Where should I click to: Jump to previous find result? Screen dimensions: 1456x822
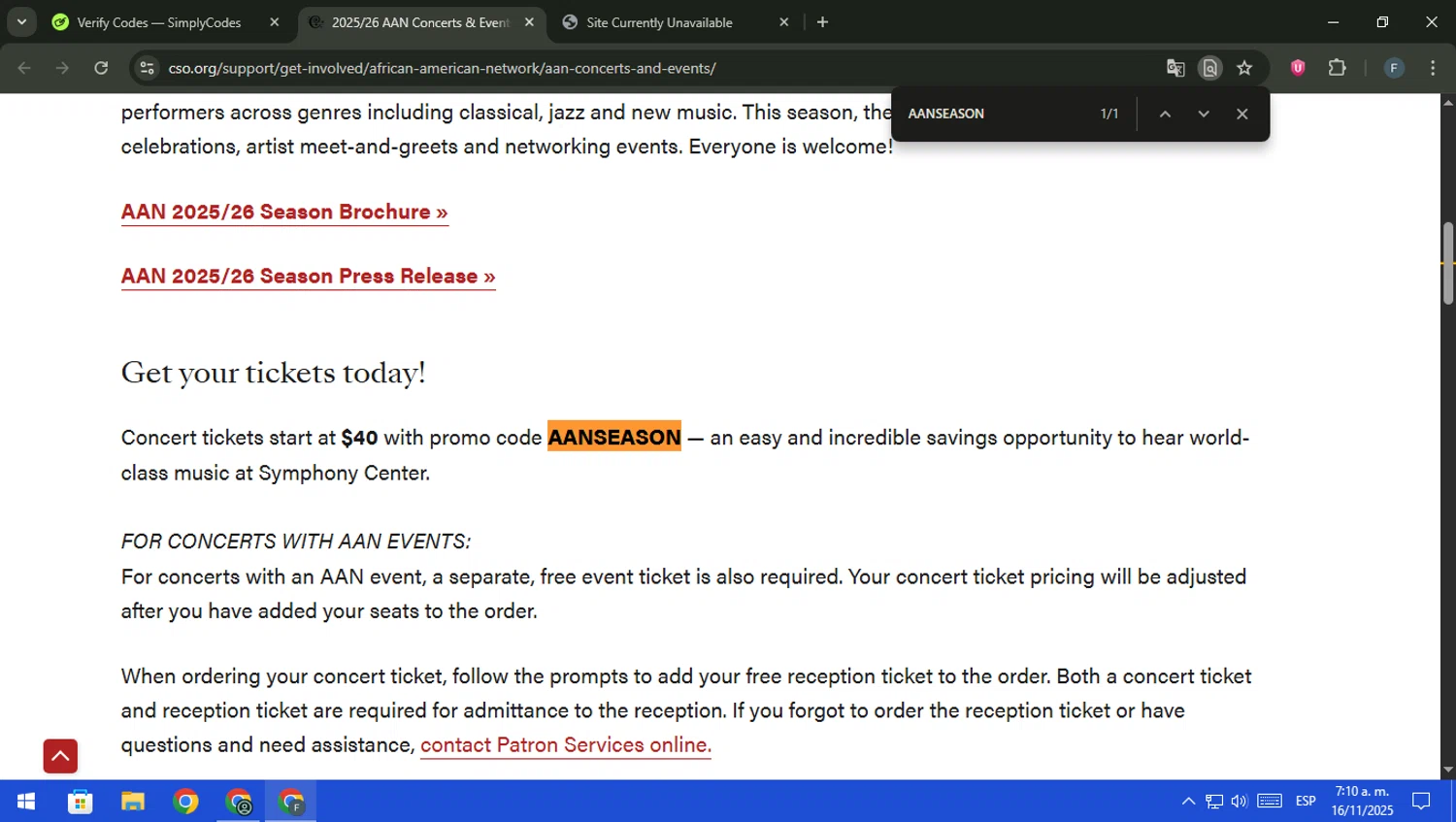1165,114
